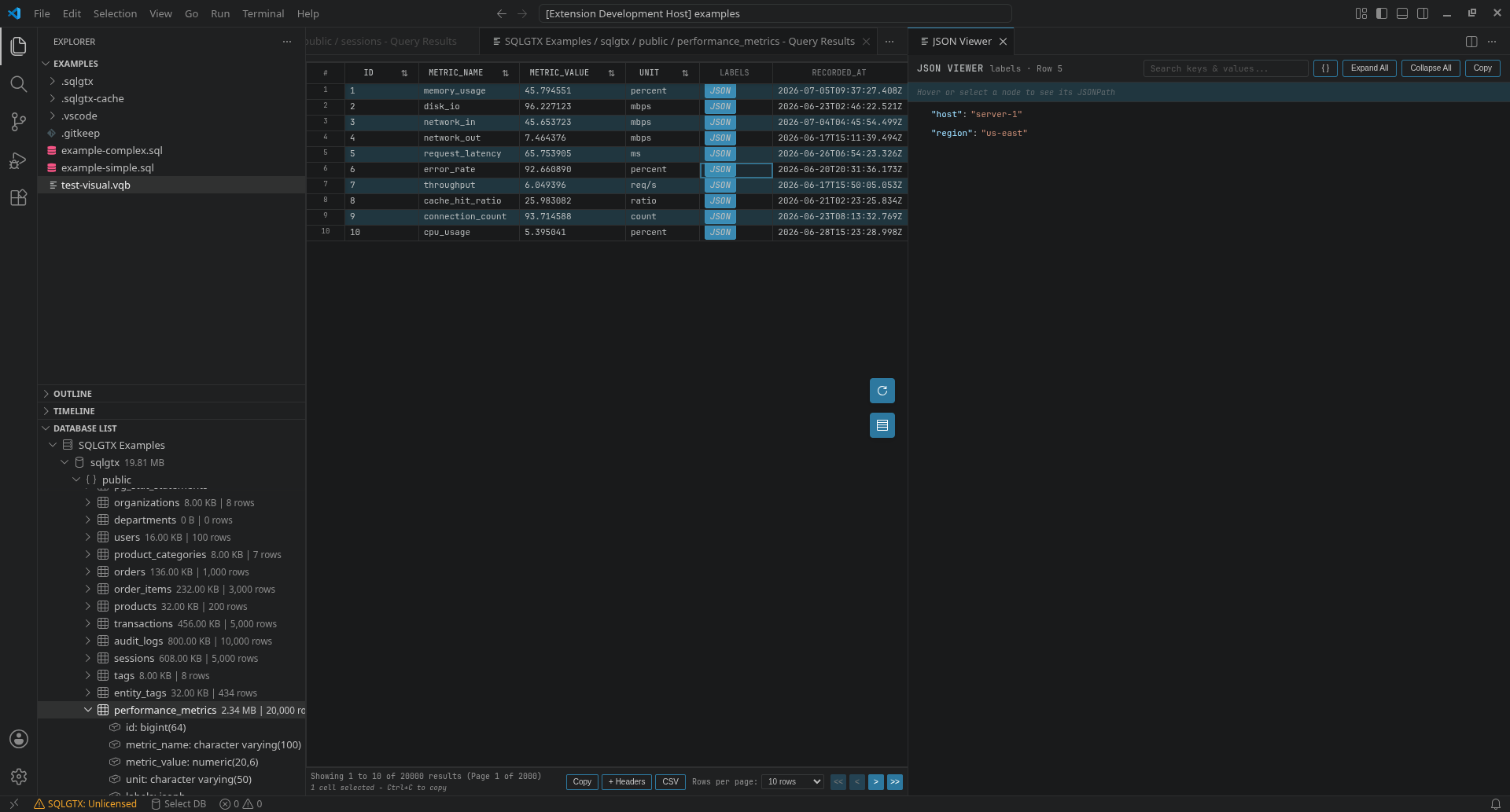The height and width of the screenshot is (812, 1510).
Task: Click the refresh results button
Action: click(x=882, y=391)
